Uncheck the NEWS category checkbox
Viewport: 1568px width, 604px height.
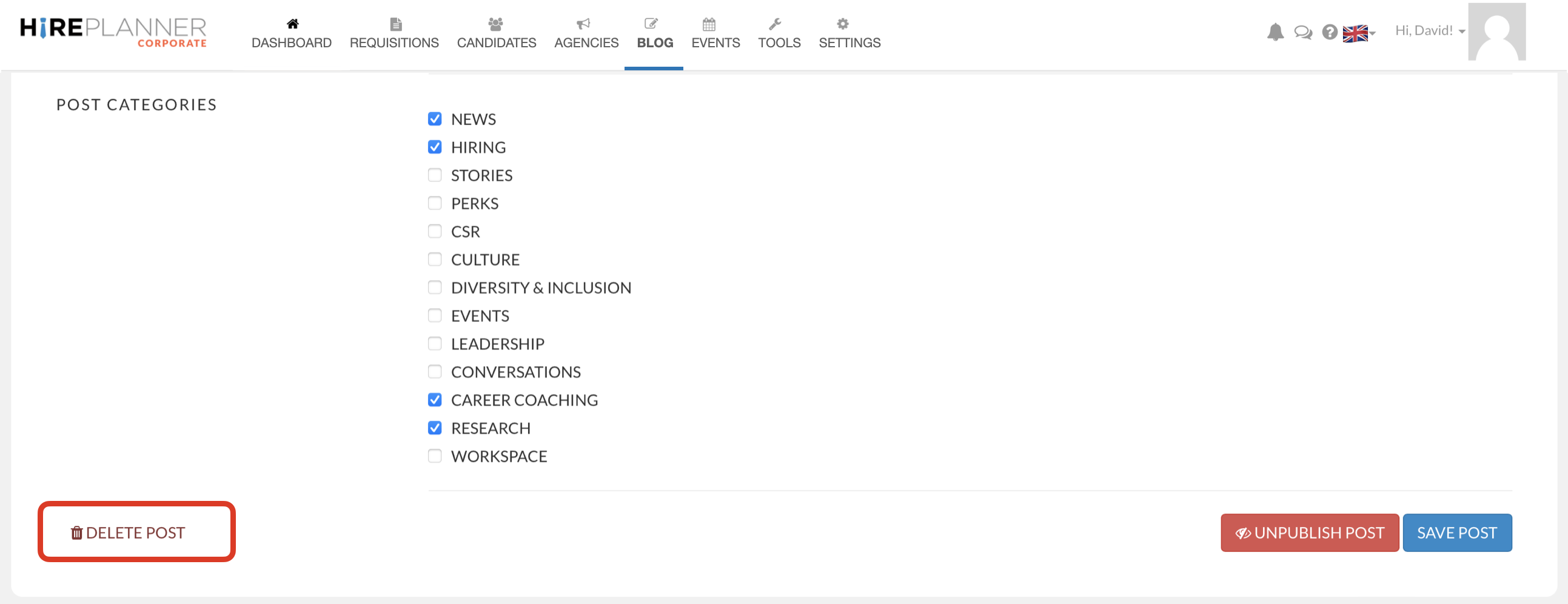pos(435,119)
